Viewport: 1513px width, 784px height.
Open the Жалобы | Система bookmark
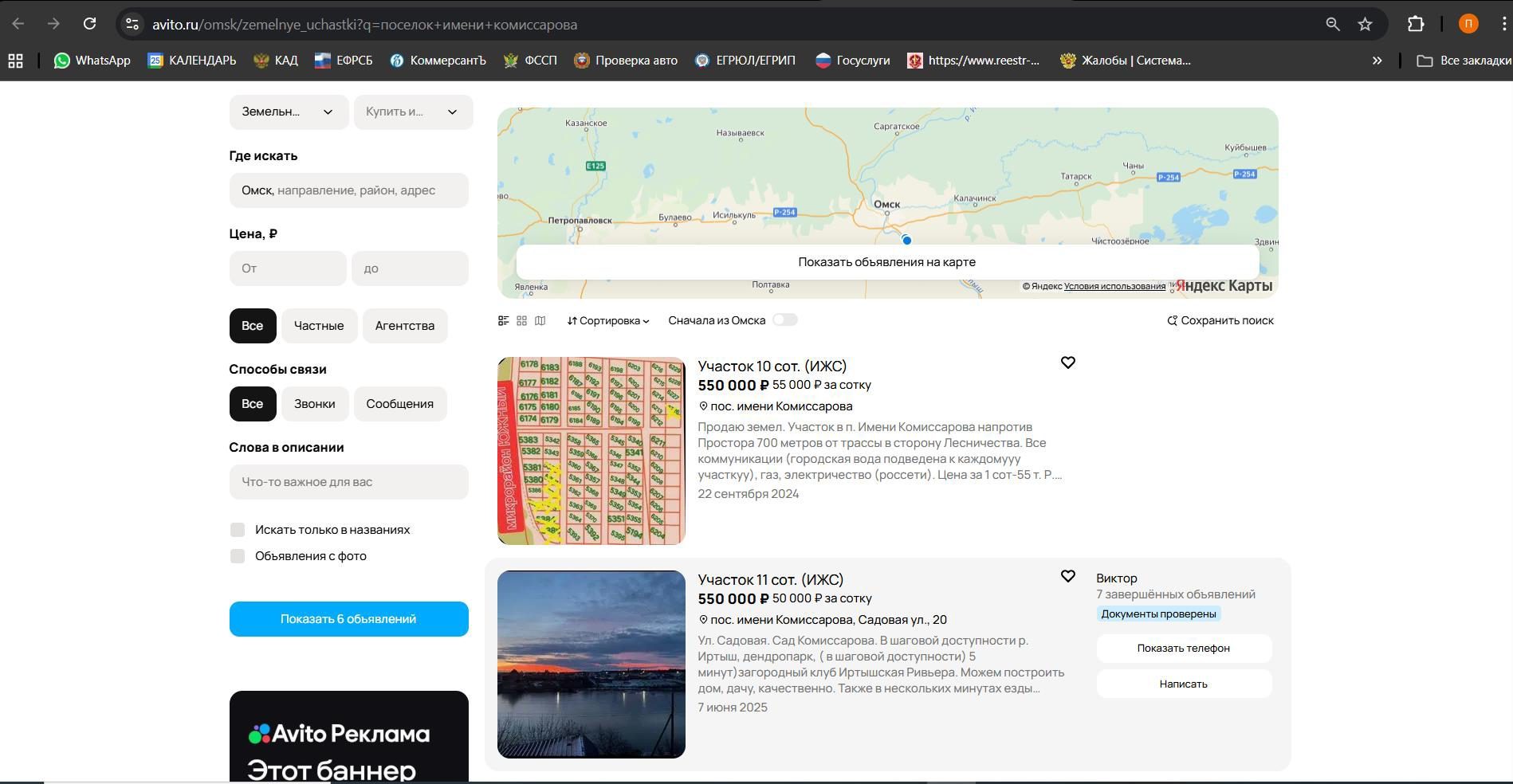pos(1126,61)
